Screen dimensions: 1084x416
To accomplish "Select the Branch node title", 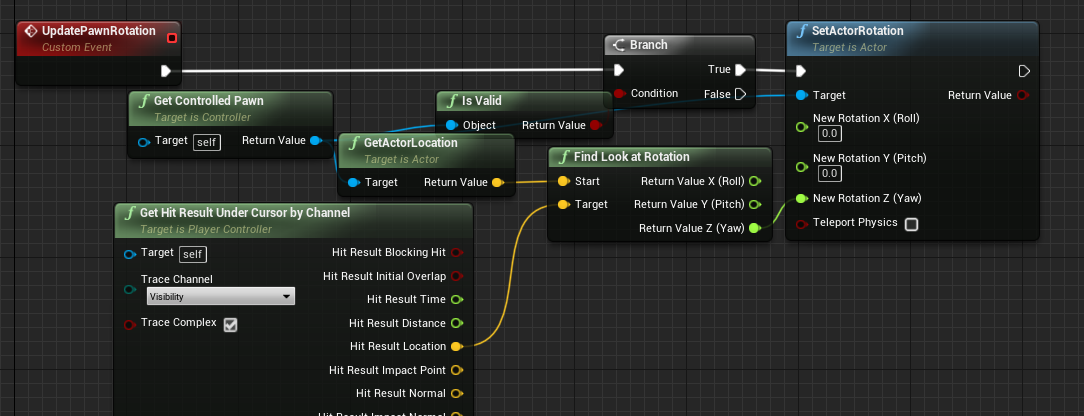I will (648, 45).
